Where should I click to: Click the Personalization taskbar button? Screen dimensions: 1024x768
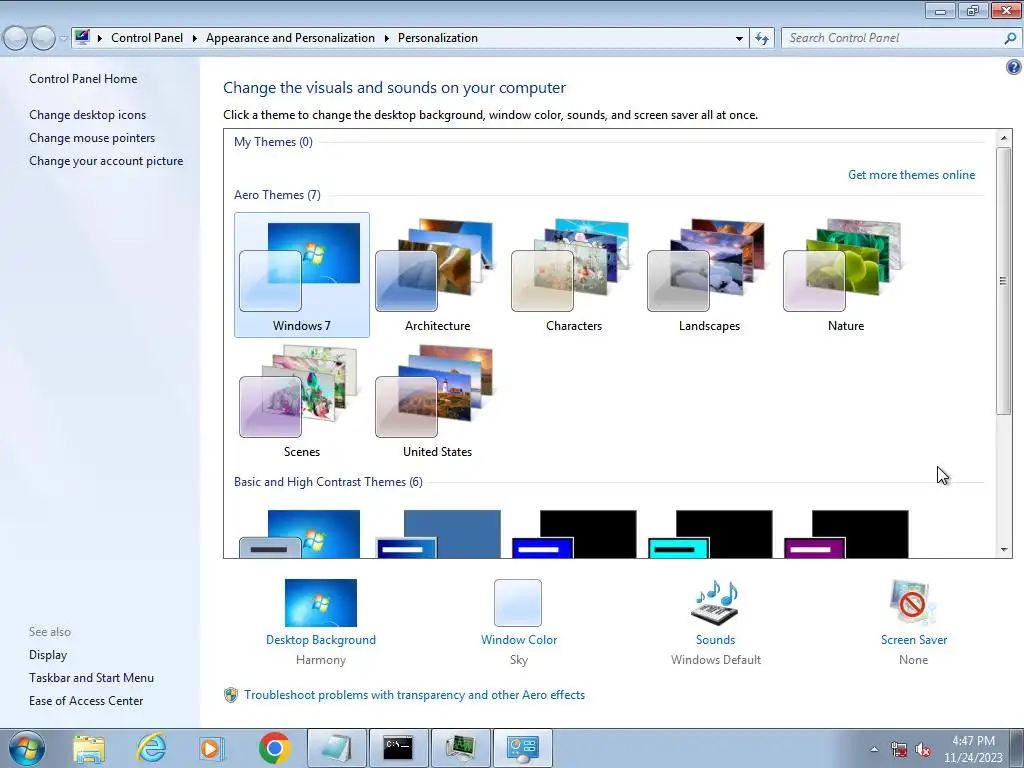522,748
